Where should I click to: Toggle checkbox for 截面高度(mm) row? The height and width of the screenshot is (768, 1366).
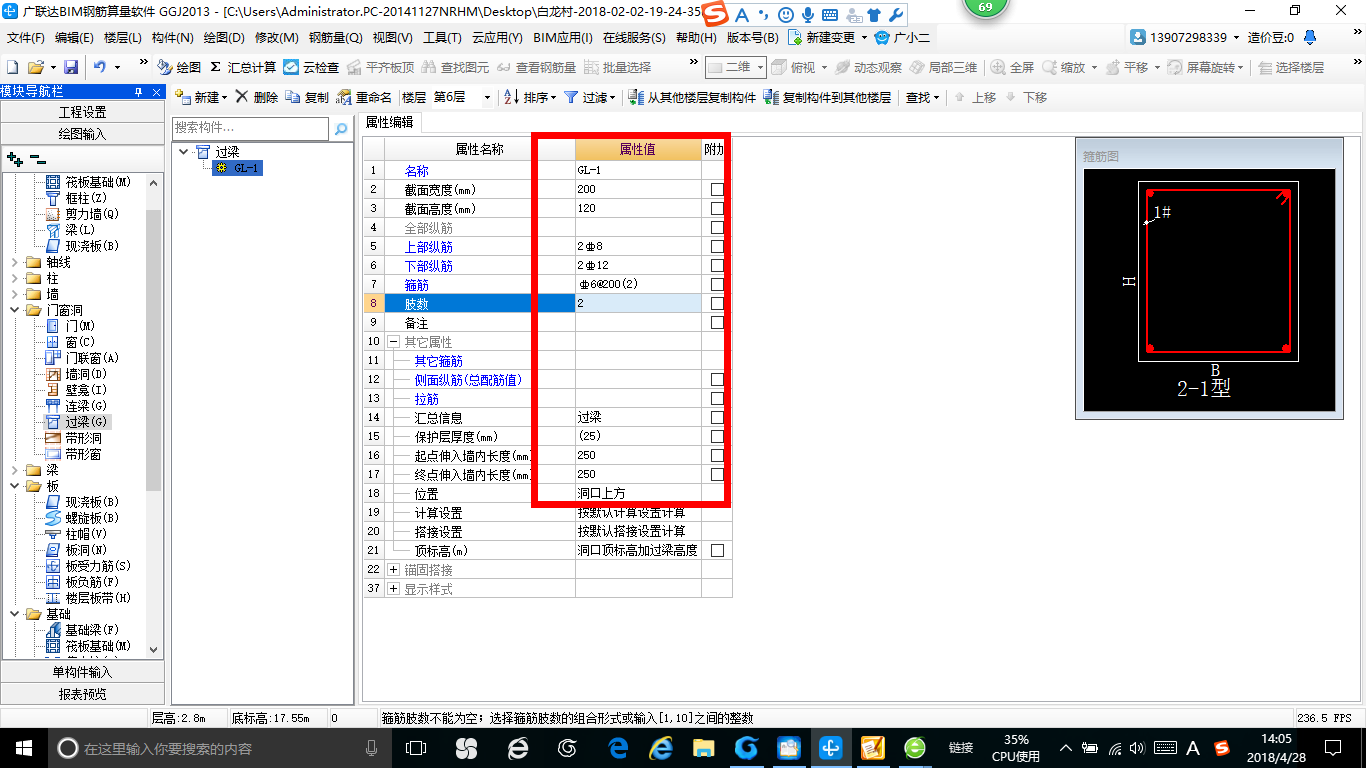pos(717,209)
